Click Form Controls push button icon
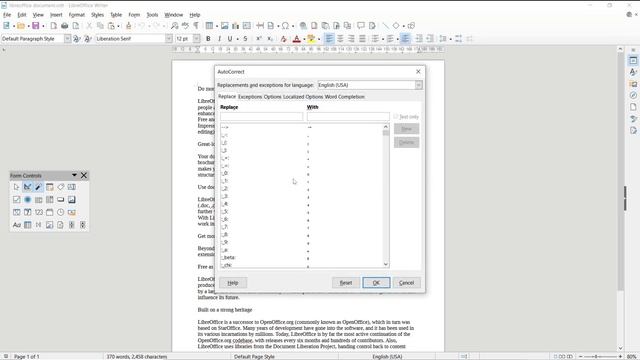The width and height of the screenshot is (640, 360). pos(60,200)
